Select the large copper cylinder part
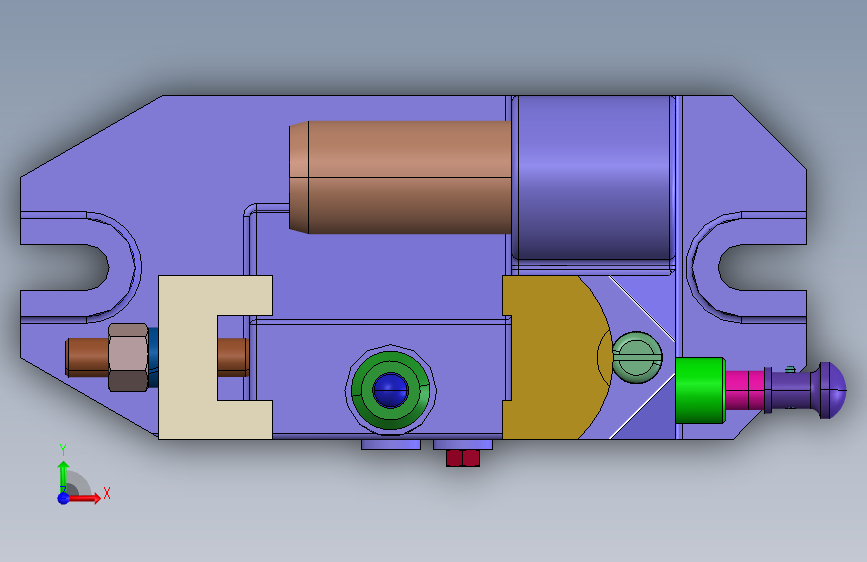The image size is (867, 562). click(400, 177)
